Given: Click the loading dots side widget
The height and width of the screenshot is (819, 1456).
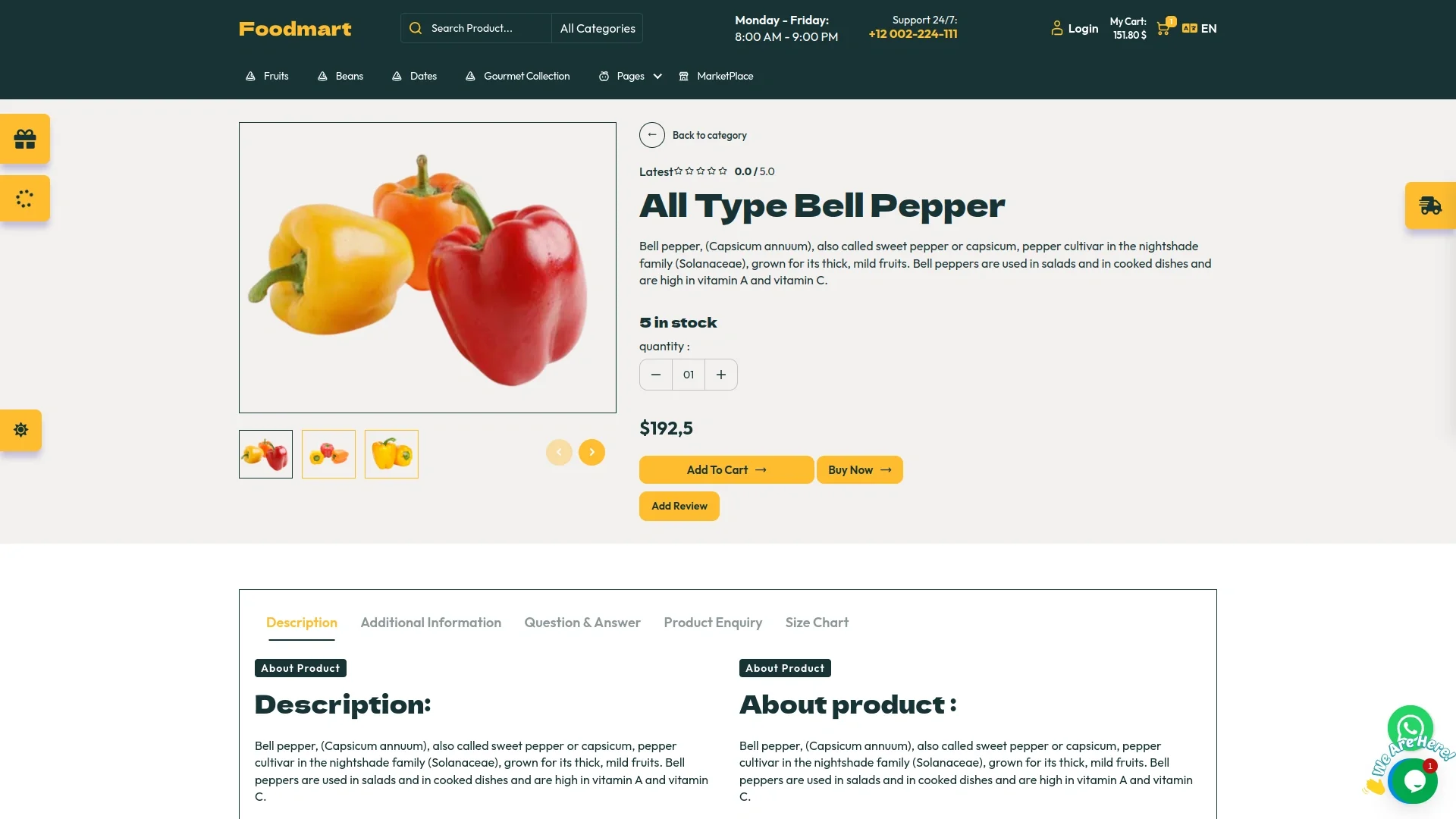Looking at the screenshot, I should 25,199.
